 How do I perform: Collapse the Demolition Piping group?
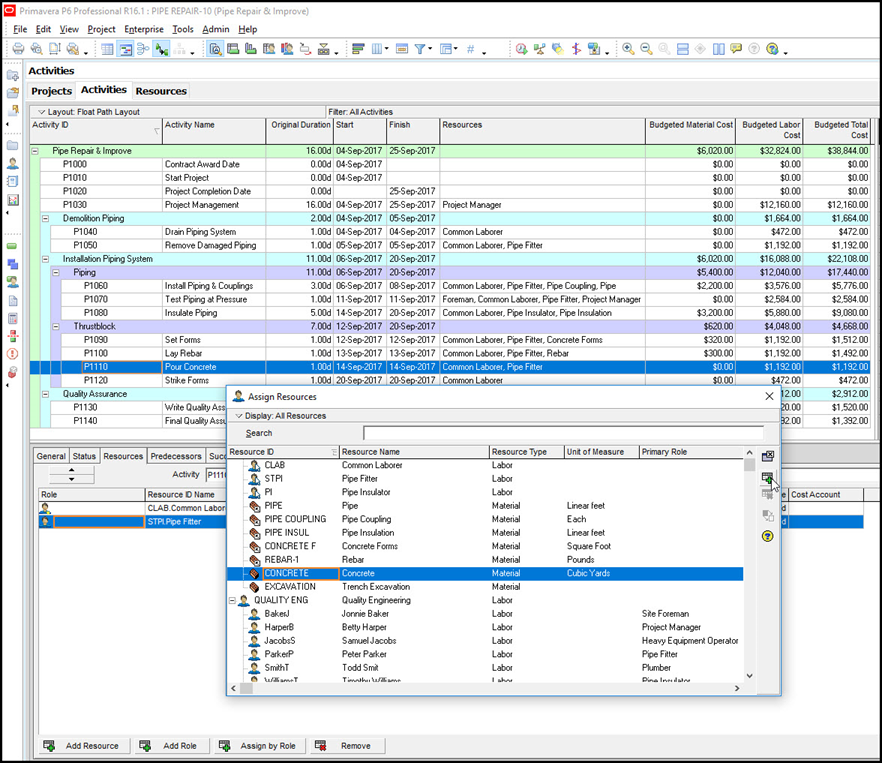tap(46, 218)
